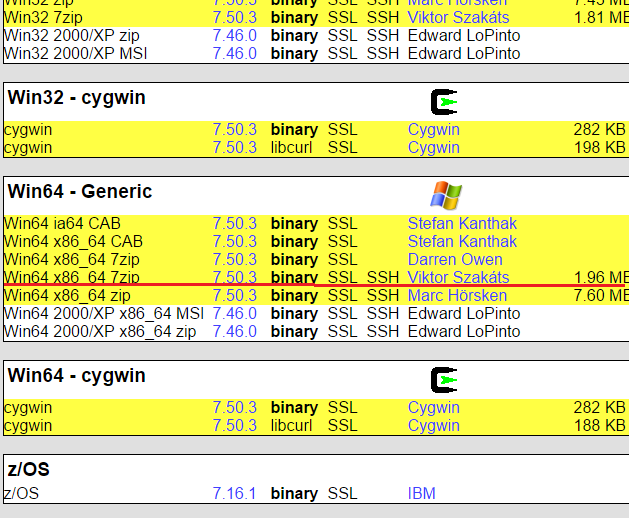The width and height of the screenshot is (629, 518).
Task: Click the "Win64 - cygwin" section heading
Action: point(76,376)
